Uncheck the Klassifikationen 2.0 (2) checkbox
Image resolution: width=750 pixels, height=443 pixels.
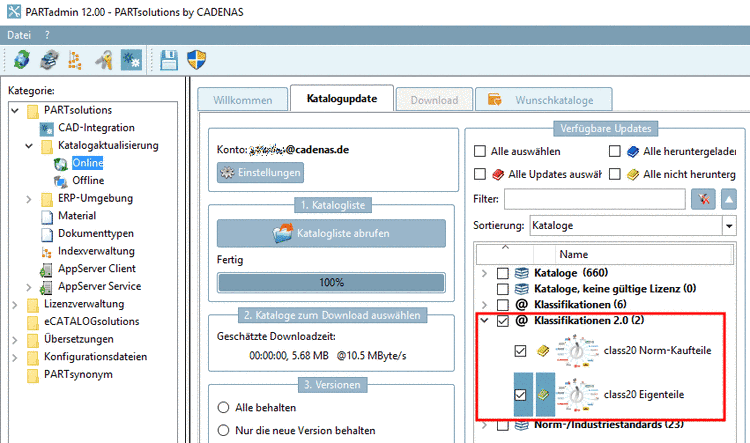pyautogui.click(x=502, y=321)
